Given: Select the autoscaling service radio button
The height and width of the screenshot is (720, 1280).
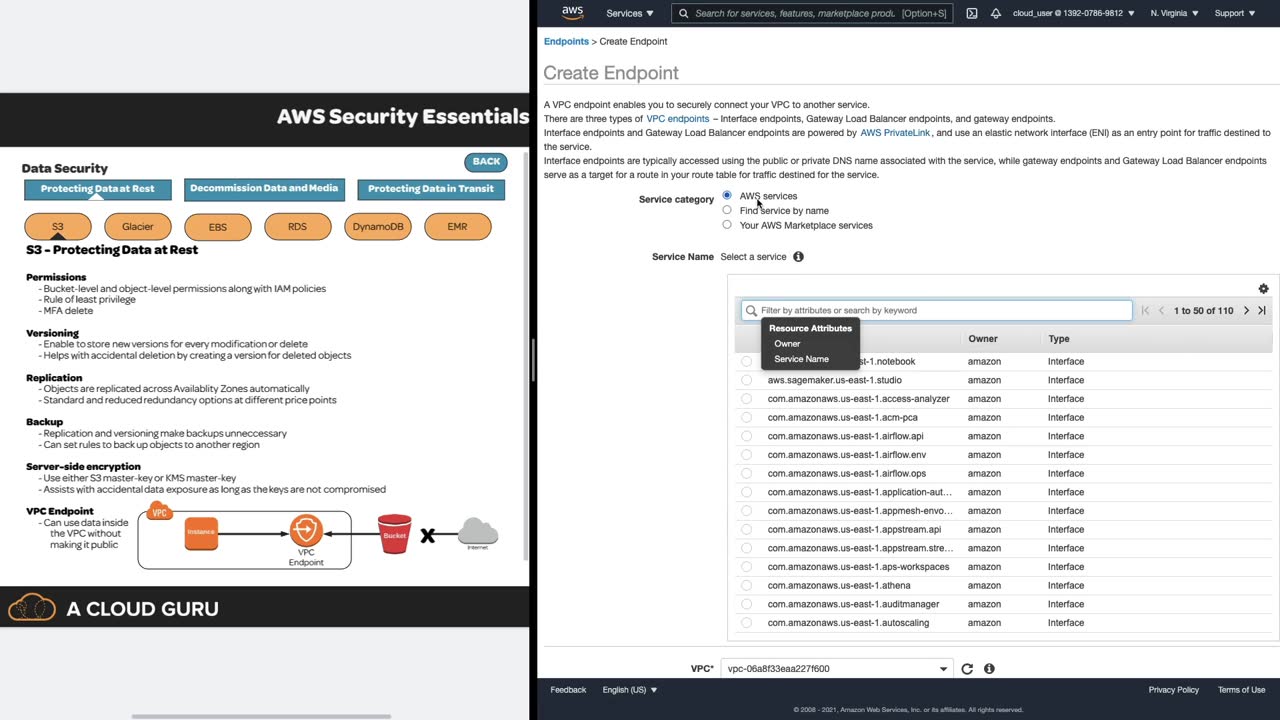Looking at the screenshot, I should [746, 623].
